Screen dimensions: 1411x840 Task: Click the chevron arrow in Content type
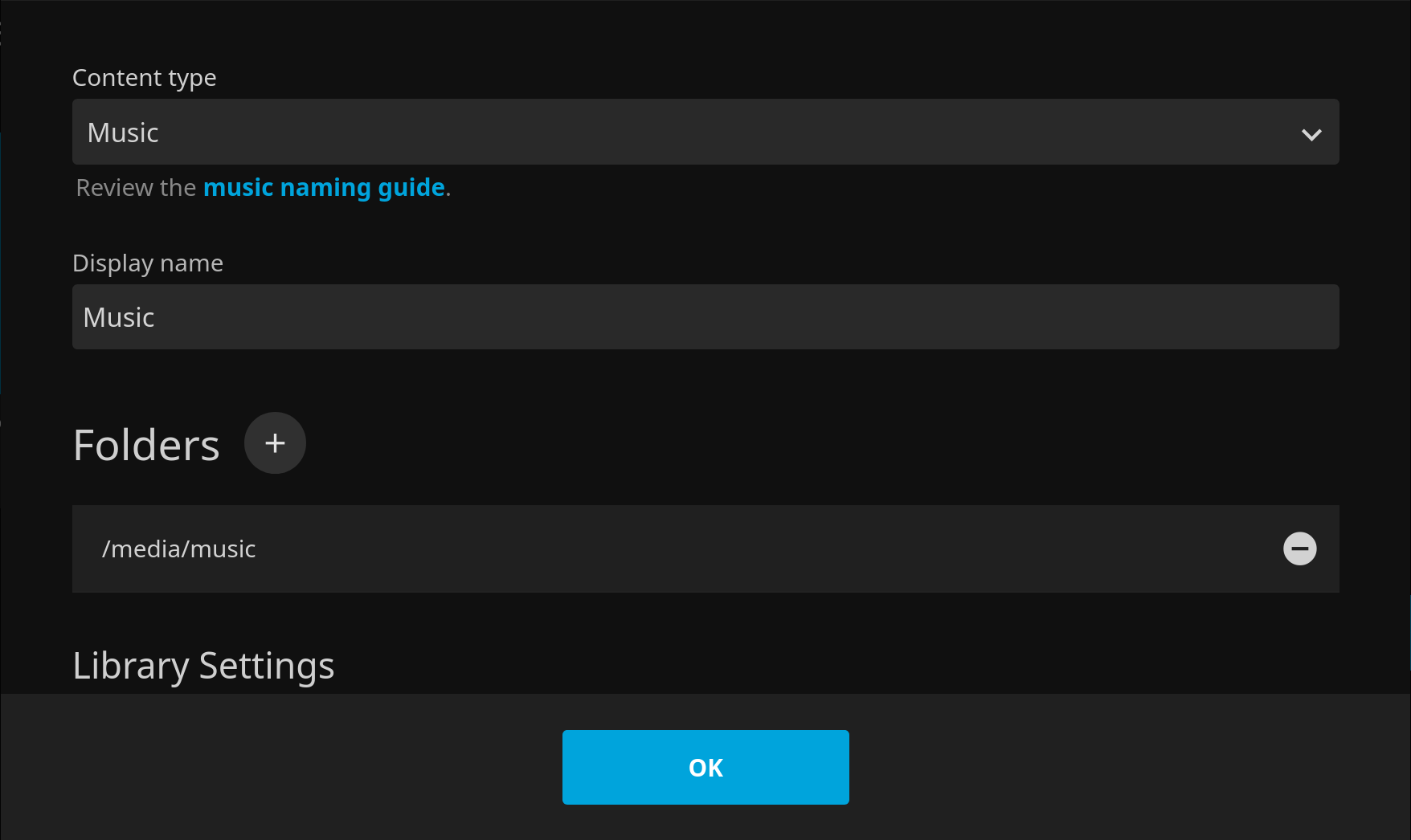[x=1311, y=134]
